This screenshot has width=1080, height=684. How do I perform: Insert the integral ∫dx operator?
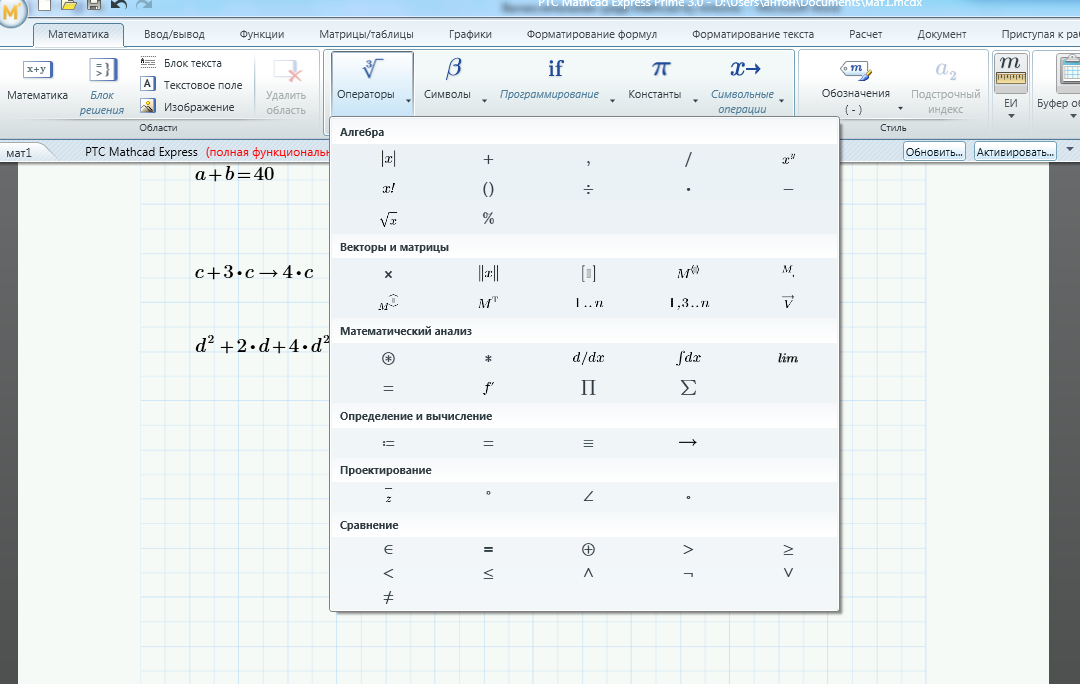688,357
